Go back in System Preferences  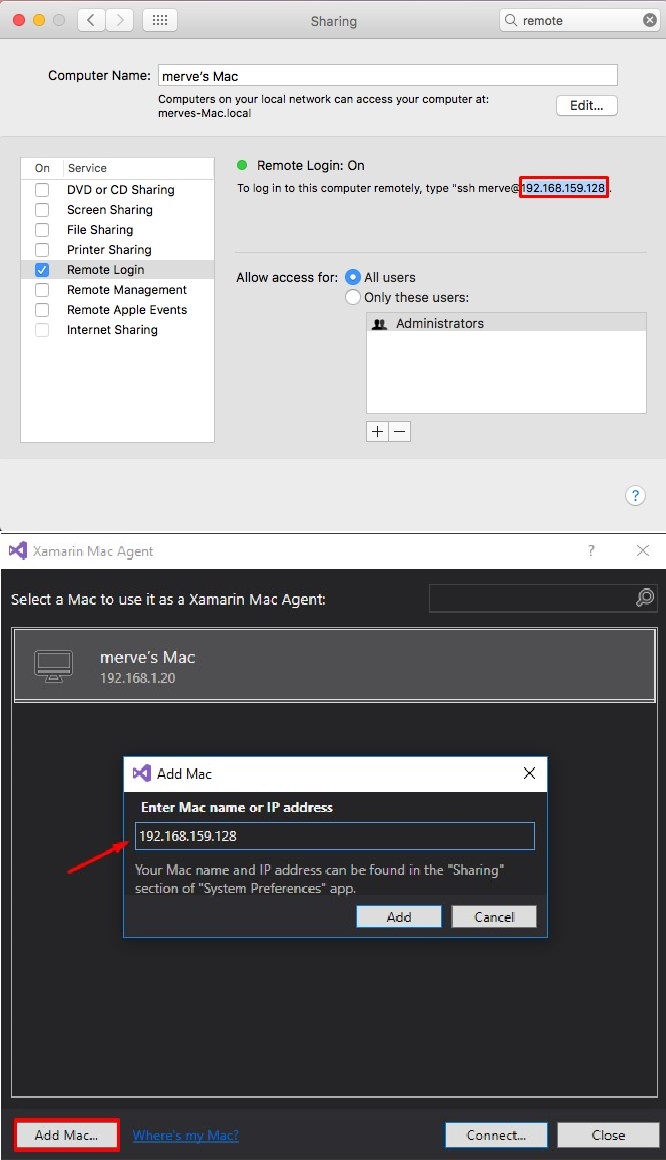[91, 20]
